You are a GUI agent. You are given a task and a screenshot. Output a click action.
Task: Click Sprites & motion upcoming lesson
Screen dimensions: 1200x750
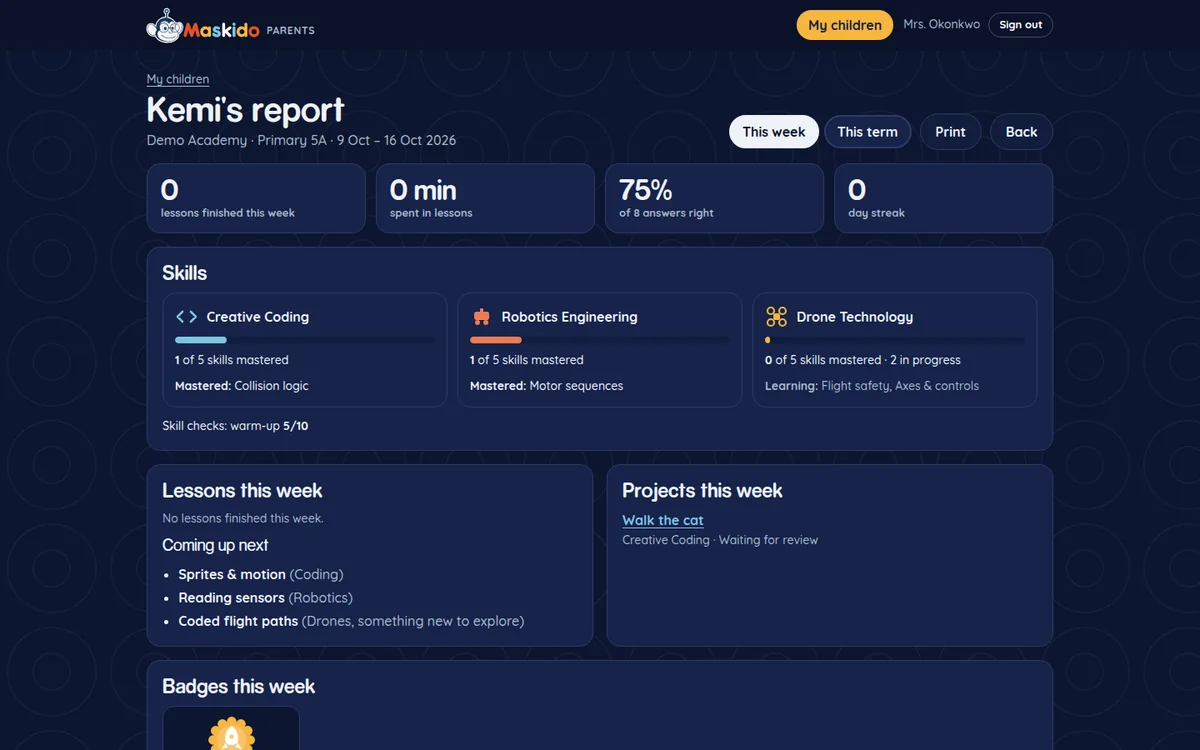pyautogui.click(x=261, y=574)
